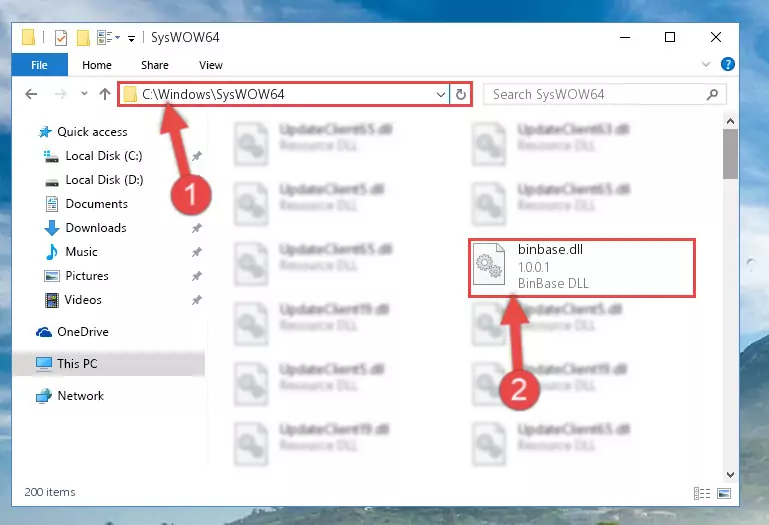
Task: Expand the ribbon with the chevron
Action: coord(706,64)
